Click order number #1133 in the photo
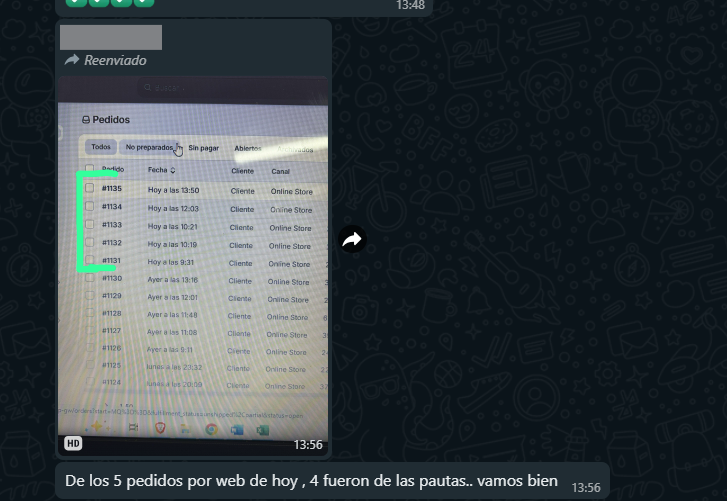Screen dimensions: 727x501 112,224
